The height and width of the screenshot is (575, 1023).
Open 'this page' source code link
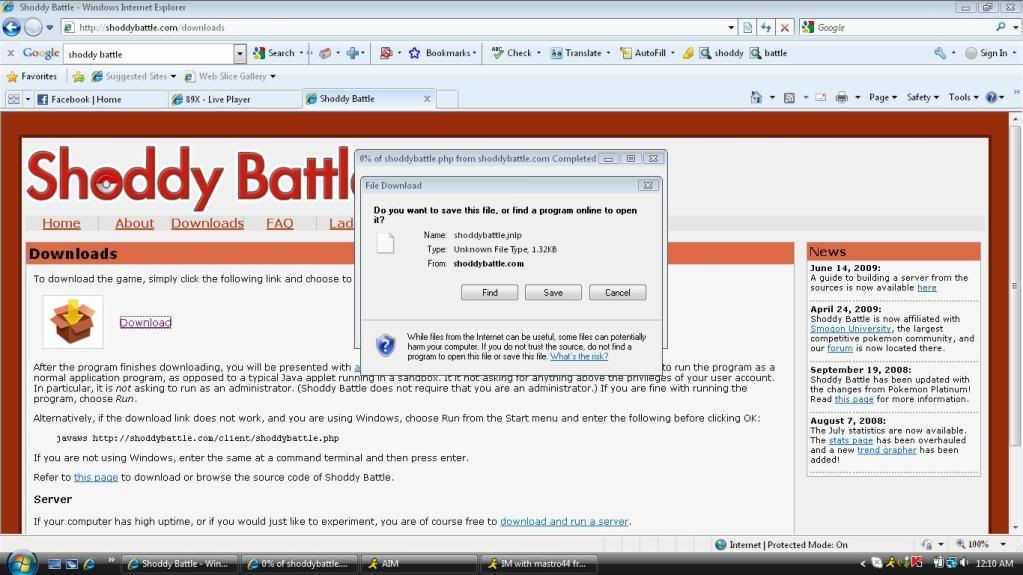pos(96,477)
